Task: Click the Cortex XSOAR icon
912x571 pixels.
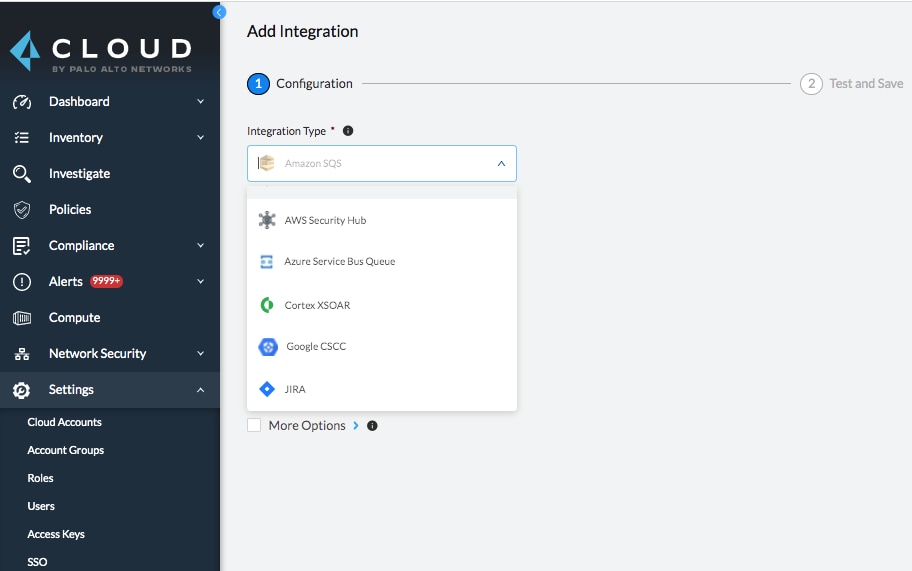Action: 267,305
